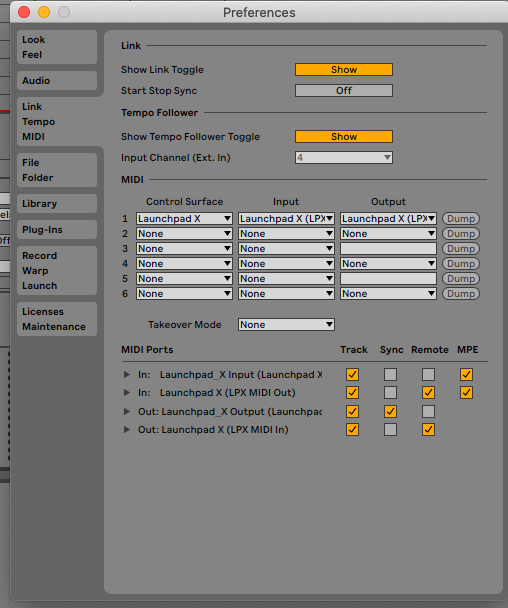Open the Input dropdown in row 5

[286, 279]
